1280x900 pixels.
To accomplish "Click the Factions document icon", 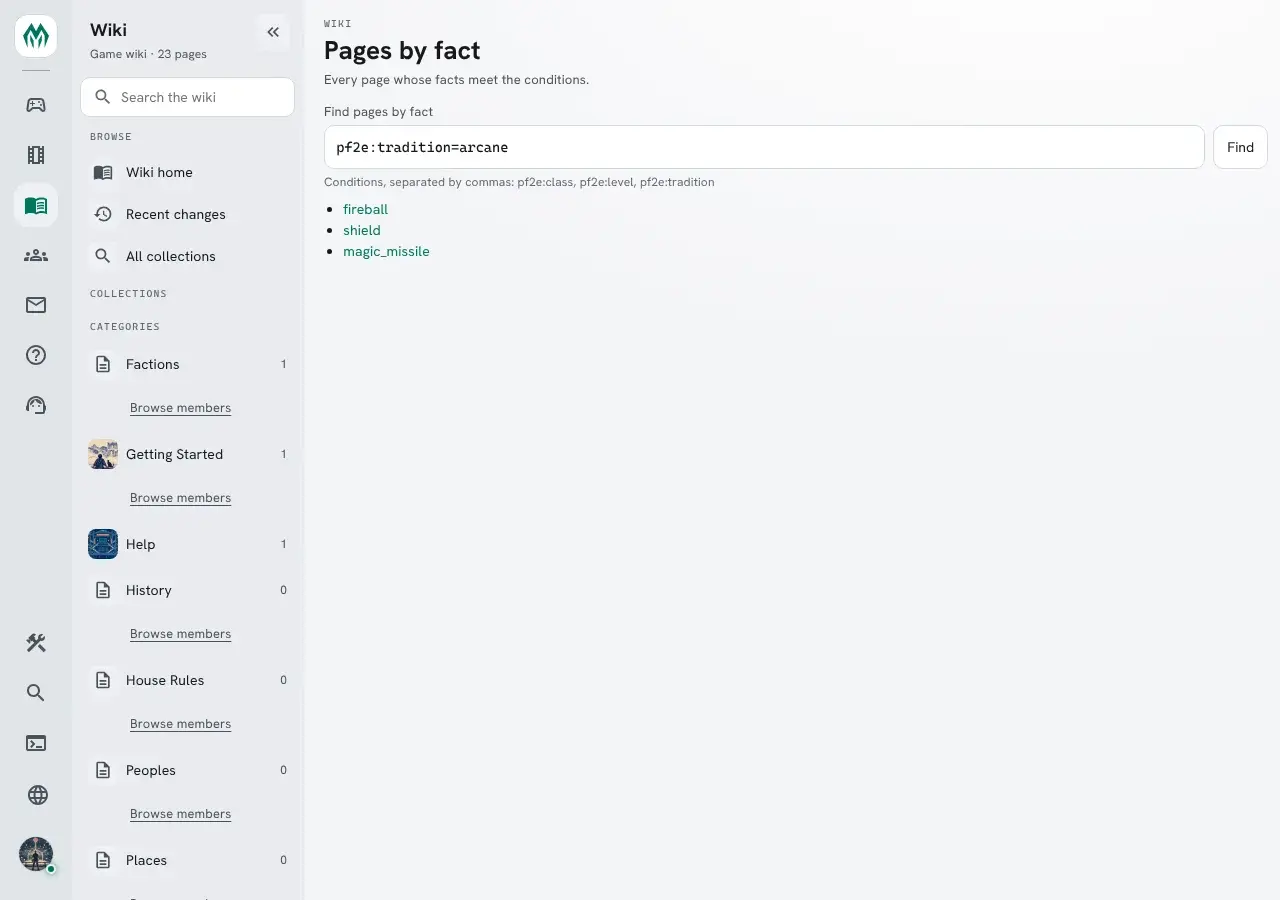I will pos(103,364).
